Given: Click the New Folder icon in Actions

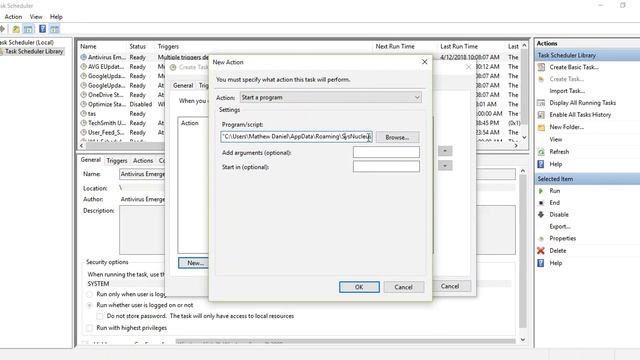Looking at the screenshot, I should coord(541,127).
